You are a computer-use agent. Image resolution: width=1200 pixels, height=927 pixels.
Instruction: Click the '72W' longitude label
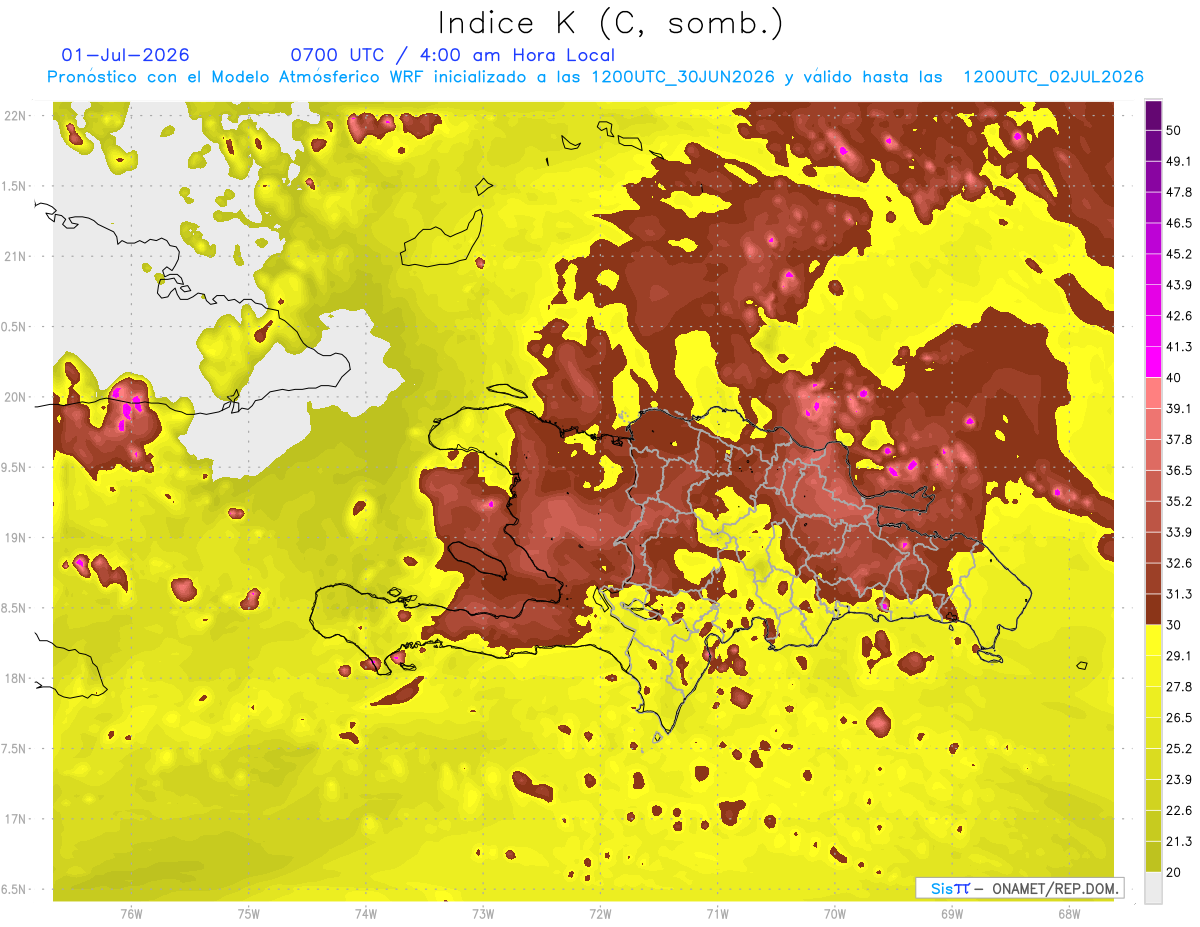point(600,914)
